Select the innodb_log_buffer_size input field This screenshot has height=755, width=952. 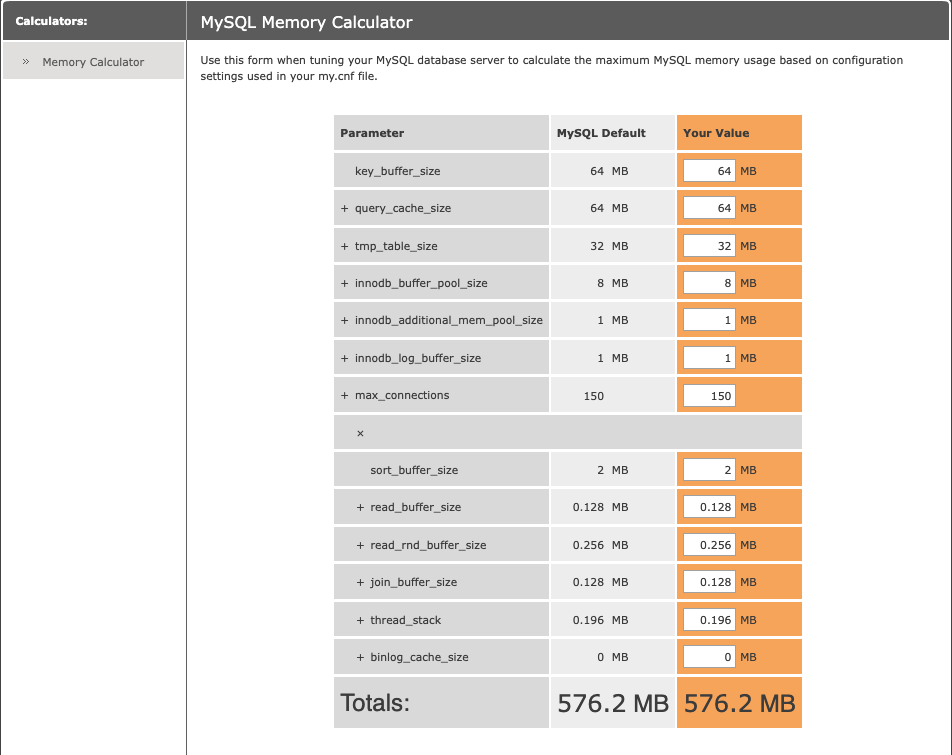coord(709,358)
